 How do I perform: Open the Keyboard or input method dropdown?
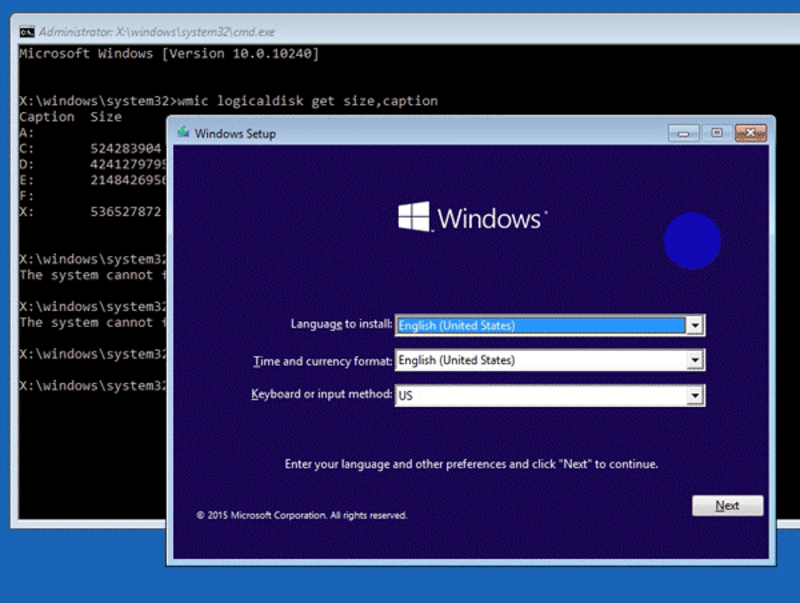point(694,395)
